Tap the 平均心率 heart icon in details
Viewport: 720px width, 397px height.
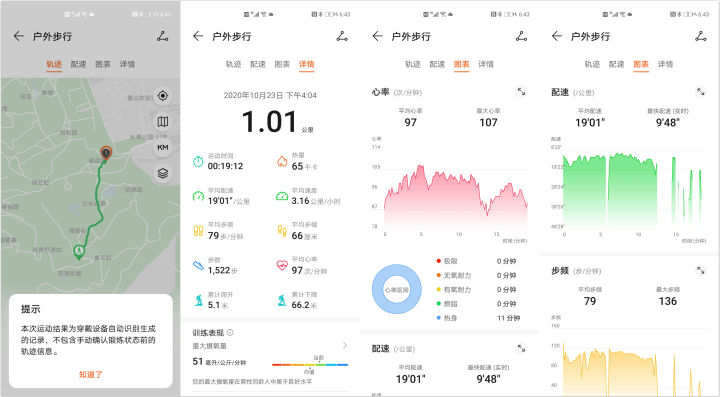(282, 265)
